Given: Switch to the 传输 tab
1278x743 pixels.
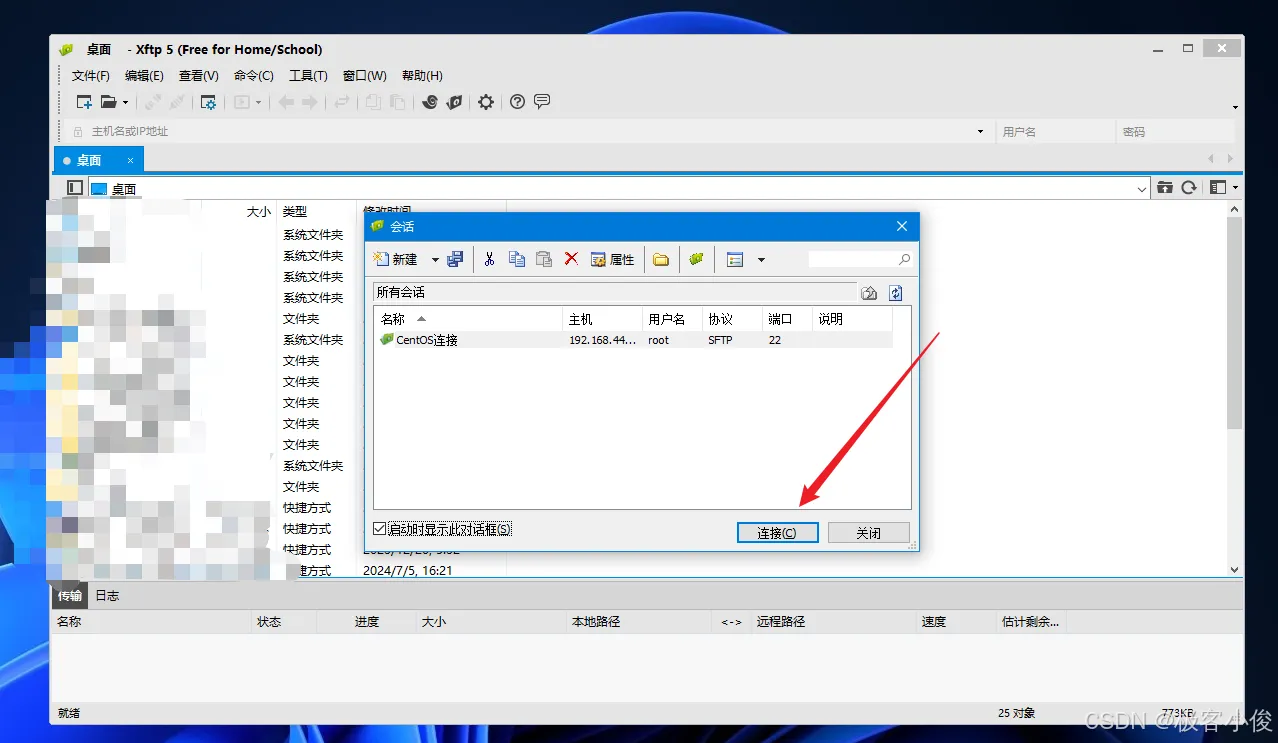Looking at the screenshot, I should point(70,595).
